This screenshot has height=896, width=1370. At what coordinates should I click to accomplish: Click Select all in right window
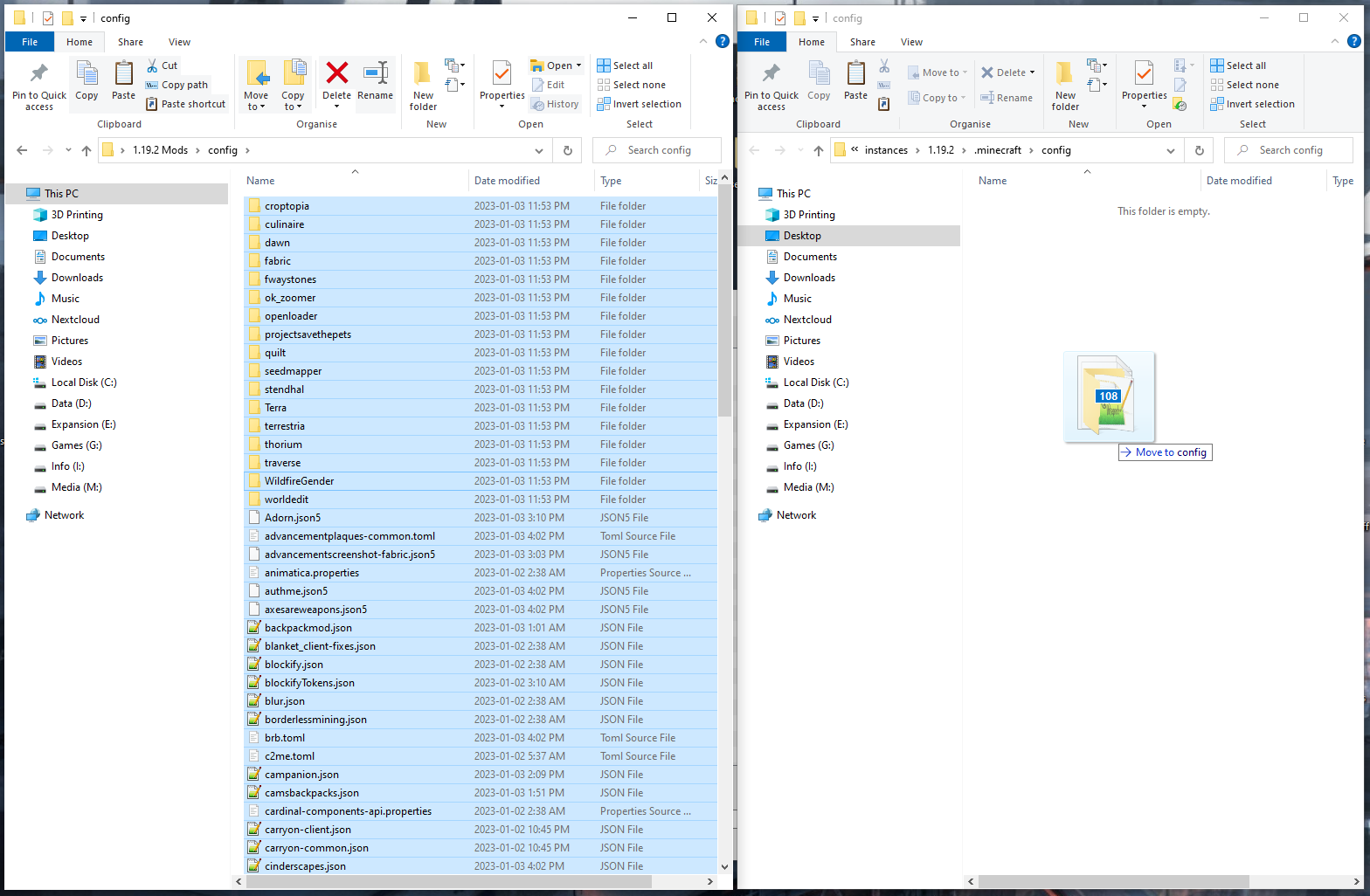point(1238,65)
